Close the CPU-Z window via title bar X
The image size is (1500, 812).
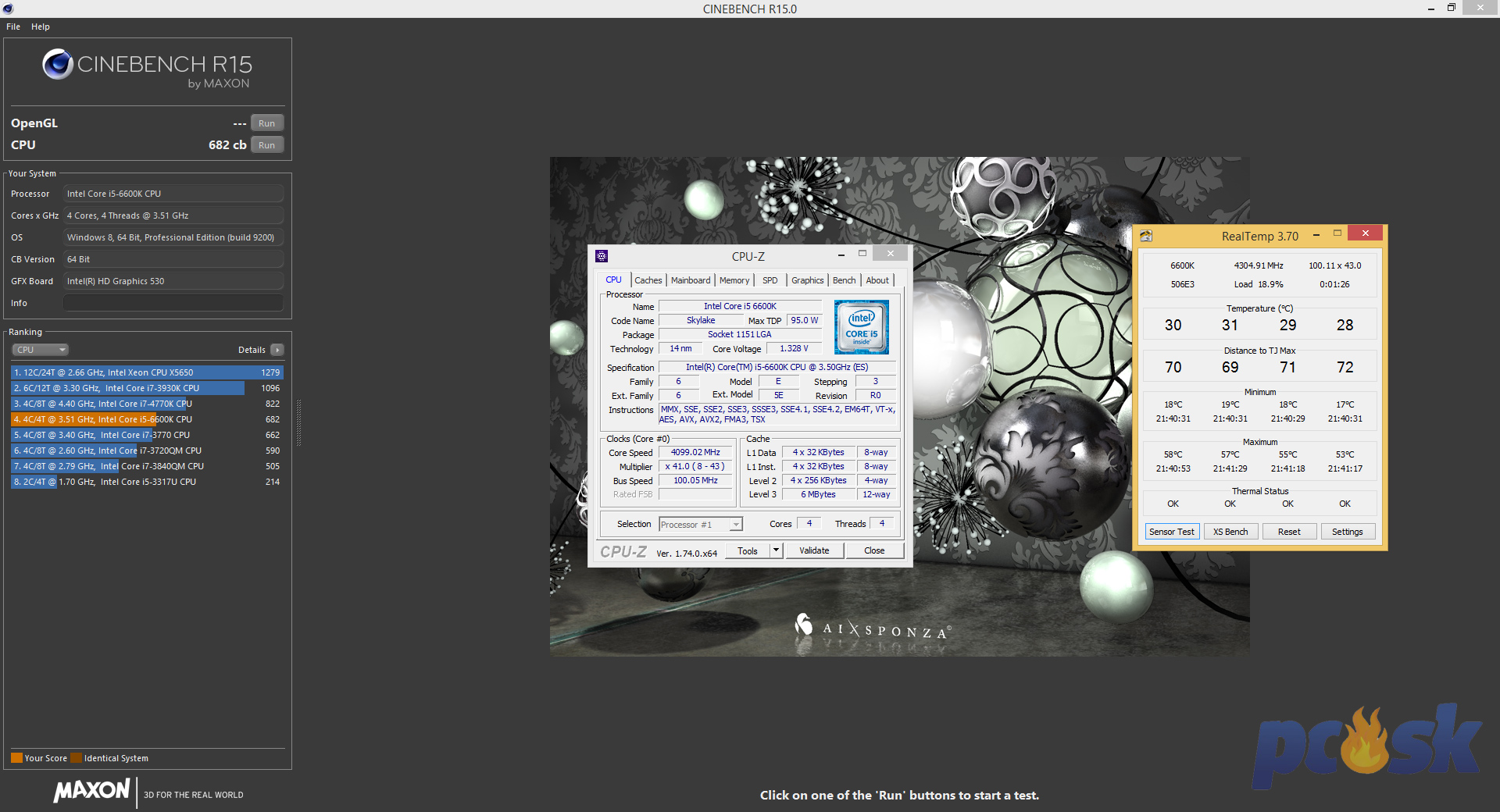pos(890,254)
